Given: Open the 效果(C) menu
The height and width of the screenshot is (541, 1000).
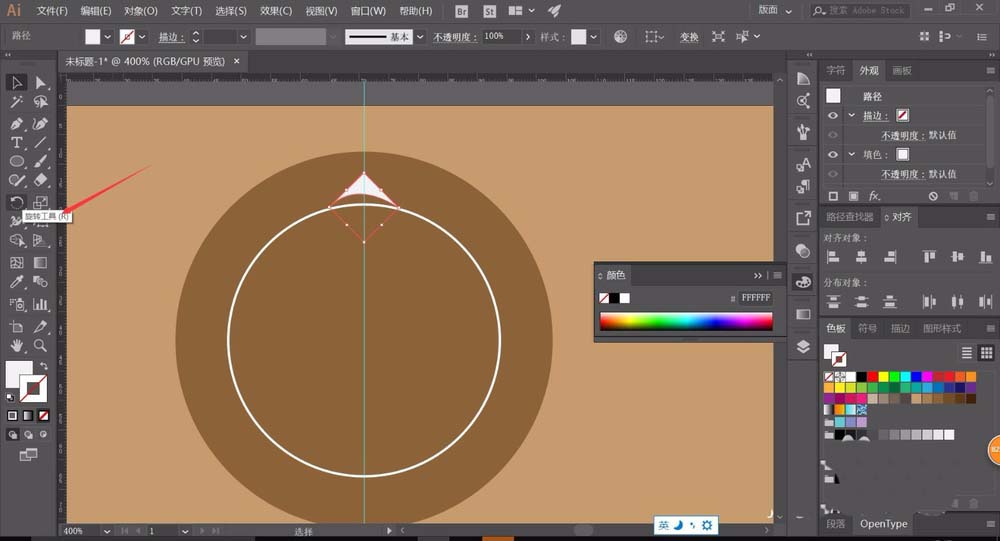Looking at the screenshot, I should (275, 11).
